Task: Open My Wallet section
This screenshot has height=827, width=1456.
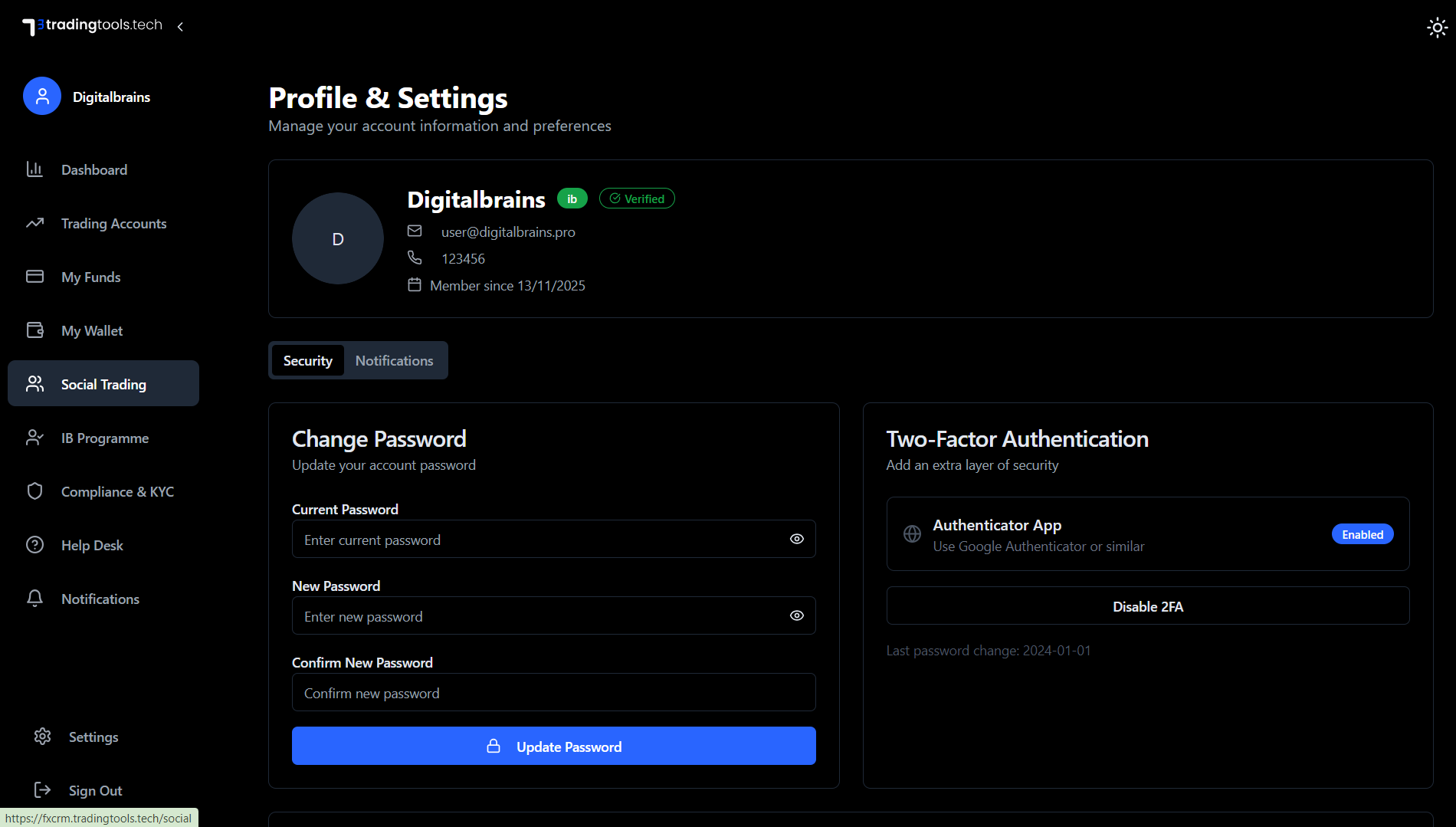Action: (92, 330)
